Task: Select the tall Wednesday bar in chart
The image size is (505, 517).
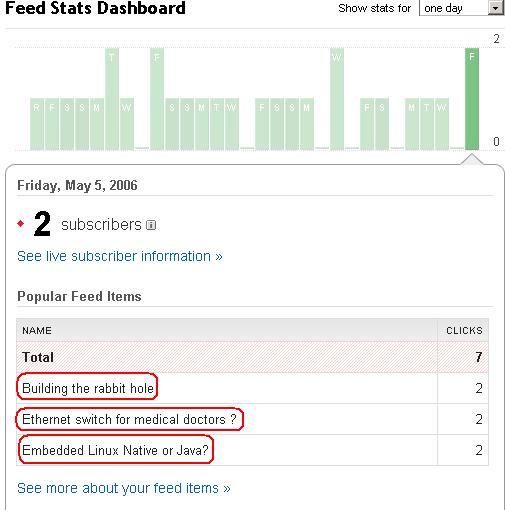Action: [x=337, y=99]
